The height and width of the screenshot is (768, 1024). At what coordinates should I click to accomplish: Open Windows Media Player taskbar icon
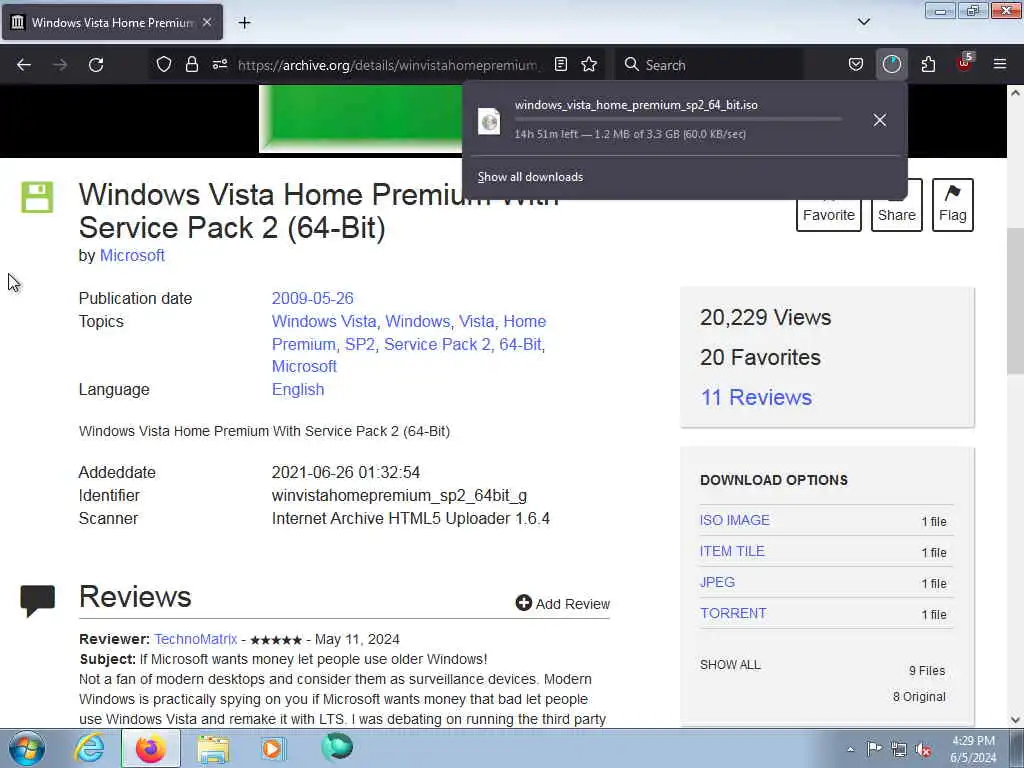point(274,749)
